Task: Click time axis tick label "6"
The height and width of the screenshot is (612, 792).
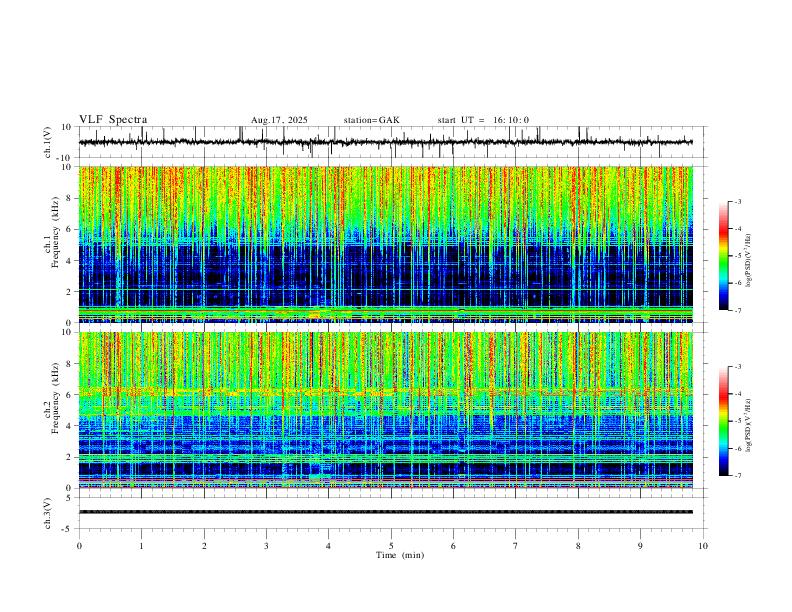Action: click(454, 546)
